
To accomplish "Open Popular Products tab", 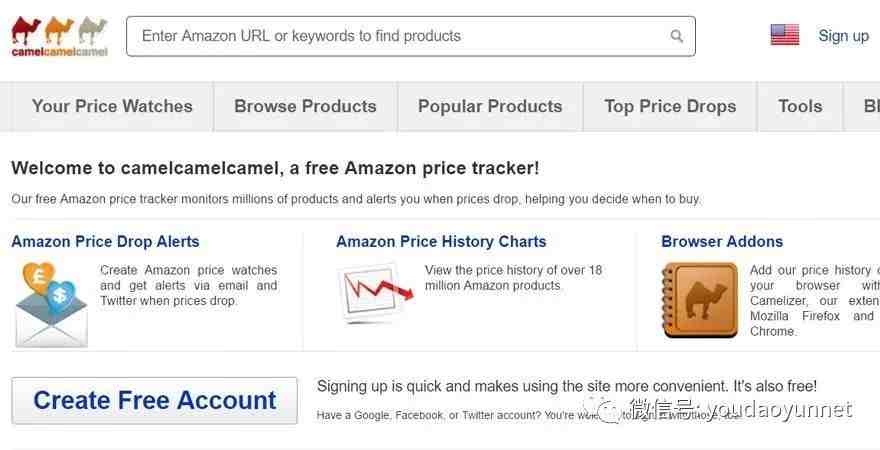I will [490, 106].
